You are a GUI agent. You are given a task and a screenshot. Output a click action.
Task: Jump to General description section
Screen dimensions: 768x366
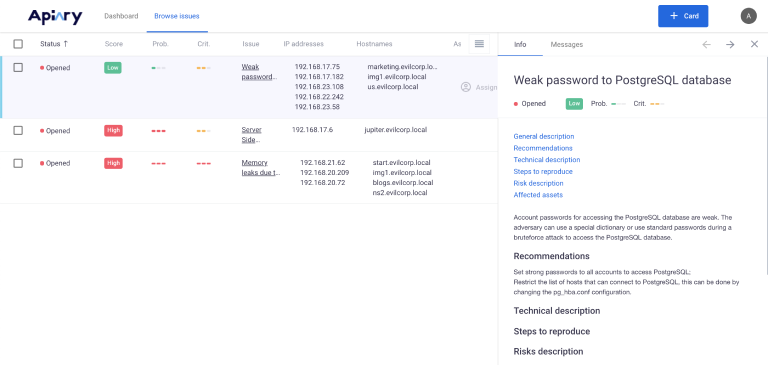tap(544, 136)
